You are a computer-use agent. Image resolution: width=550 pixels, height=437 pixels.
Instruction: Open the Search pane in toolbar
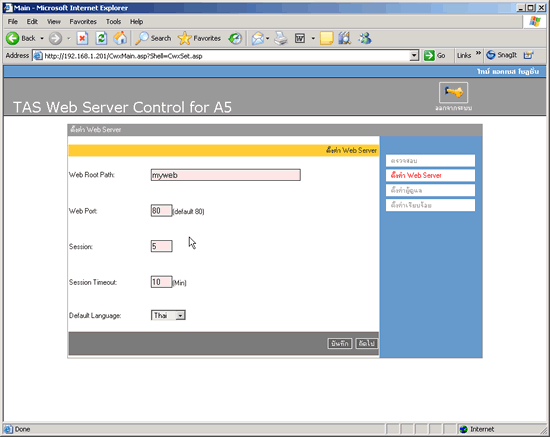pyautogui.click(x=153, y=38)
